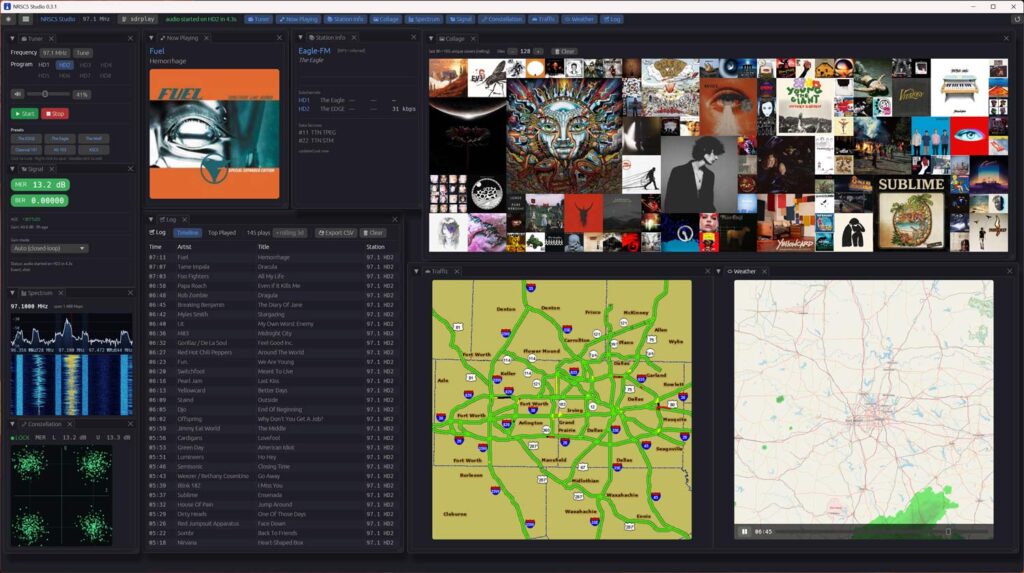Click the HD2 The EDGE subchannel row
Image resolution: width=1024 pixels, height=573 pixels.
(x=357, y=109)
